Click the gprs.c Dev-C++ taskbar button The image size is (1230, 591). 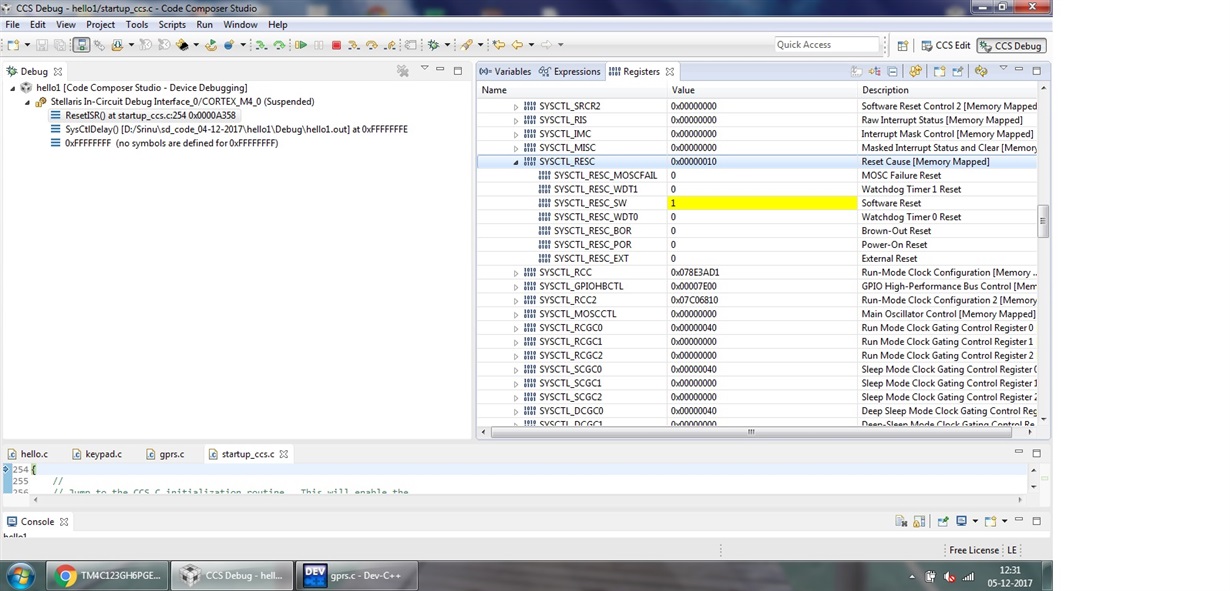(x=355, y=575)
